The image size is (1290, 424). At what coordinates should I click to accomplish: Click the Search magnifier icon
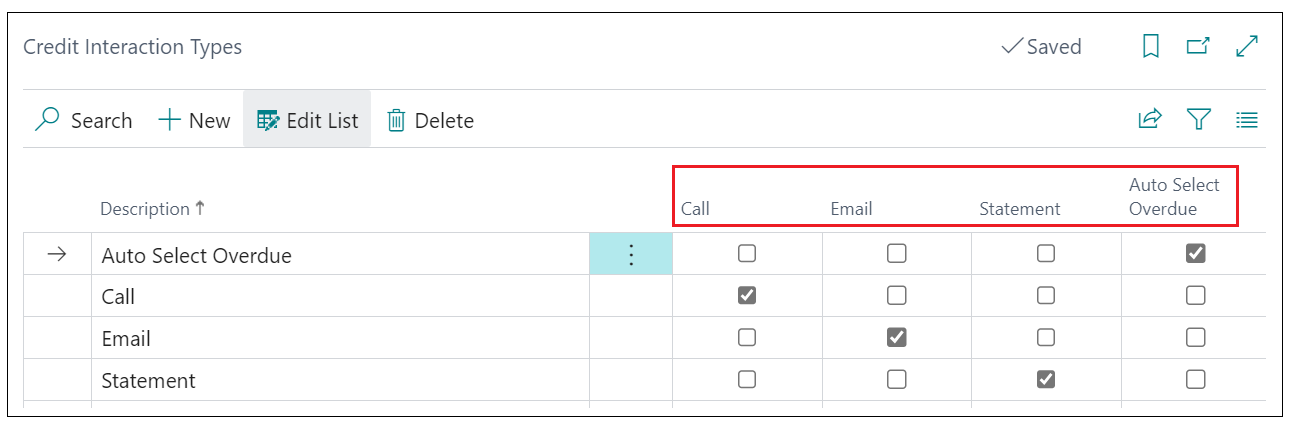tap(47, 120)
